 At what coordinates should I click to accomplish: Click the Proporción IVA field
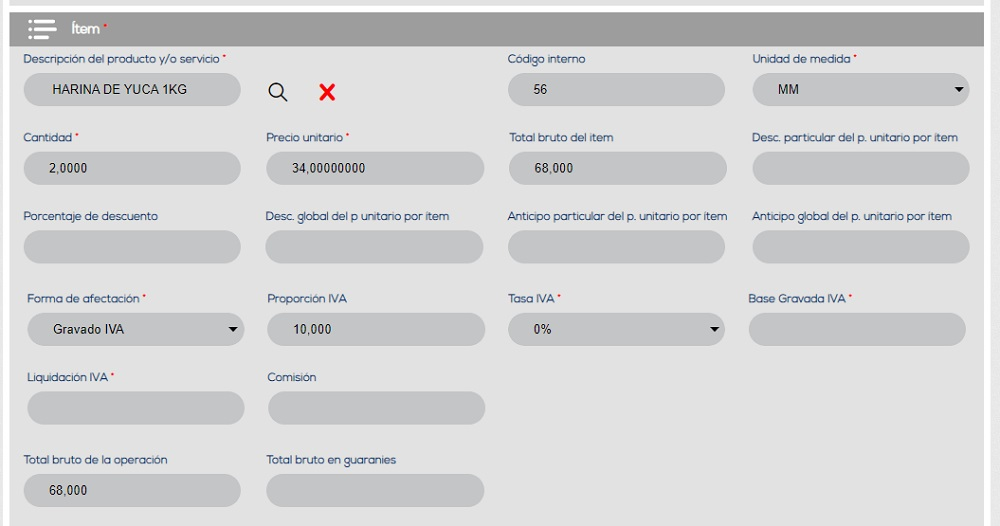tap(376, 329)
